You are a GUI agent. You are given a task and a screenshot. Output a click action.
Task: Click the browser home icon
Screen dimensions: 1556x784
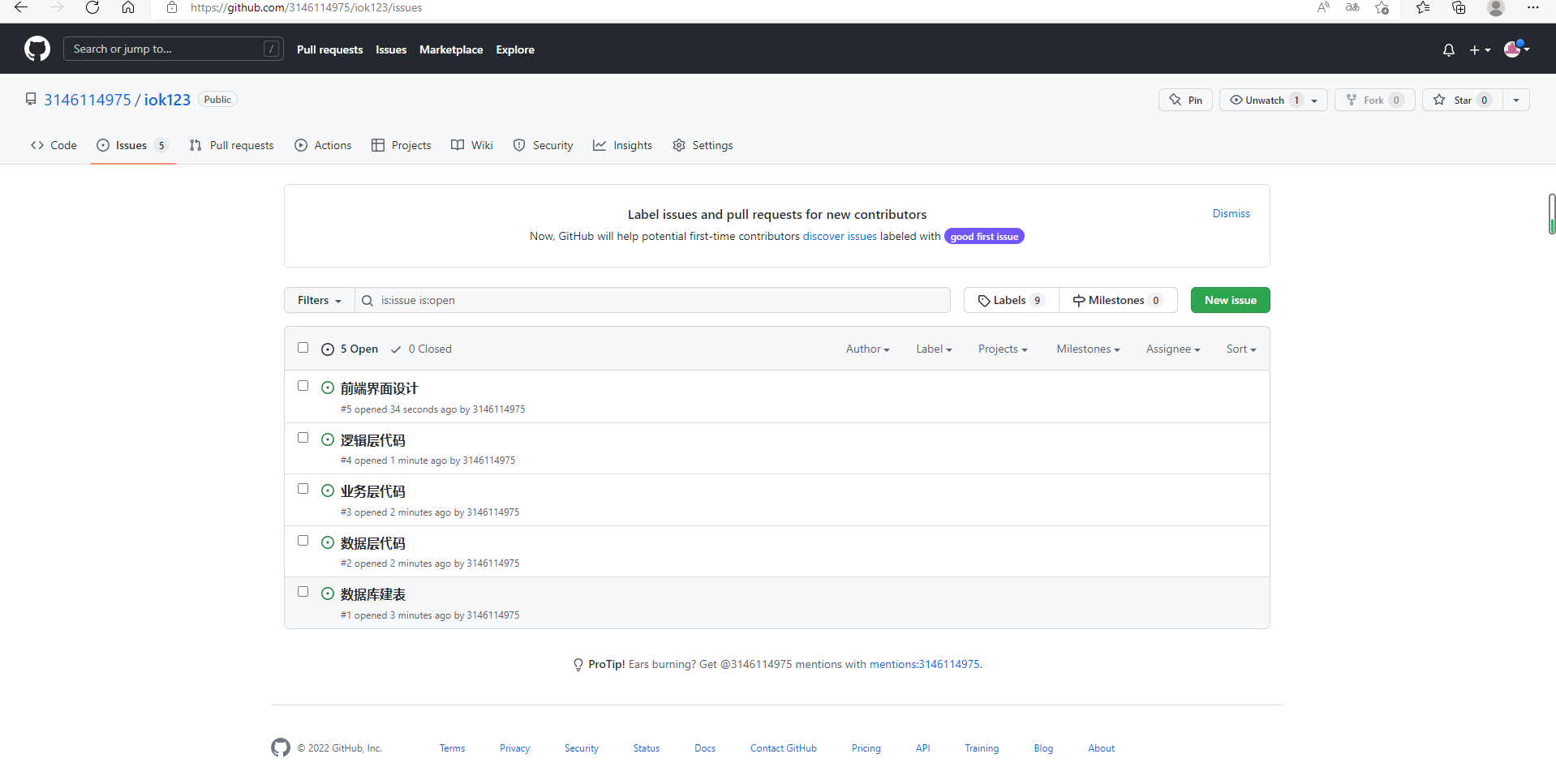pos(128,8)
